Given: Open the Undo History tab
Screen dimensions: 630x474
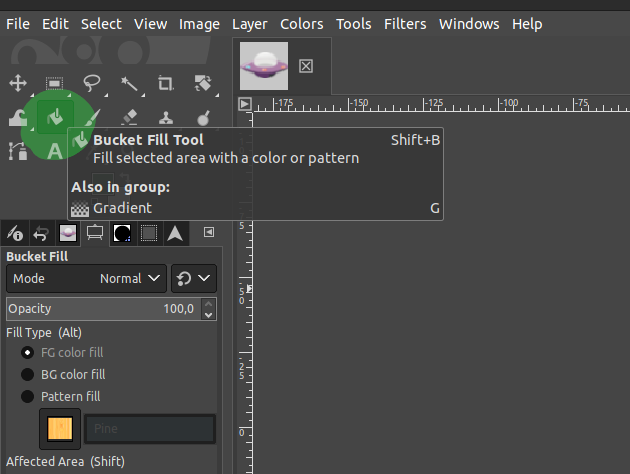Looking at the screenshot, I should pyautogui.click(x=41, y=233).
